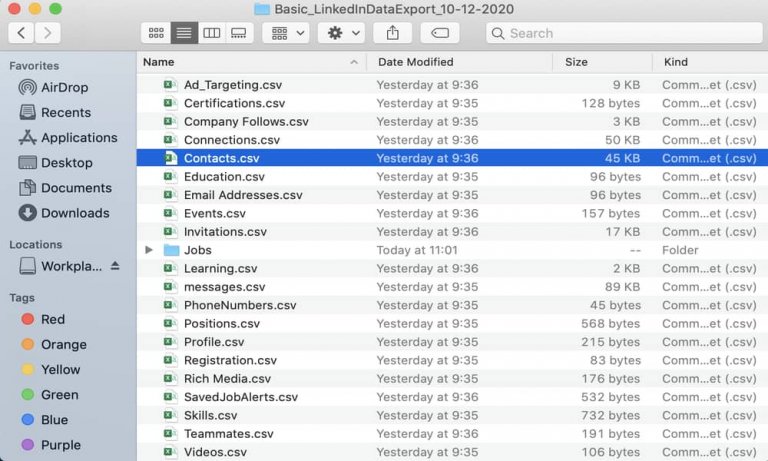Open the Downloads sidebar item

point(75,213)
